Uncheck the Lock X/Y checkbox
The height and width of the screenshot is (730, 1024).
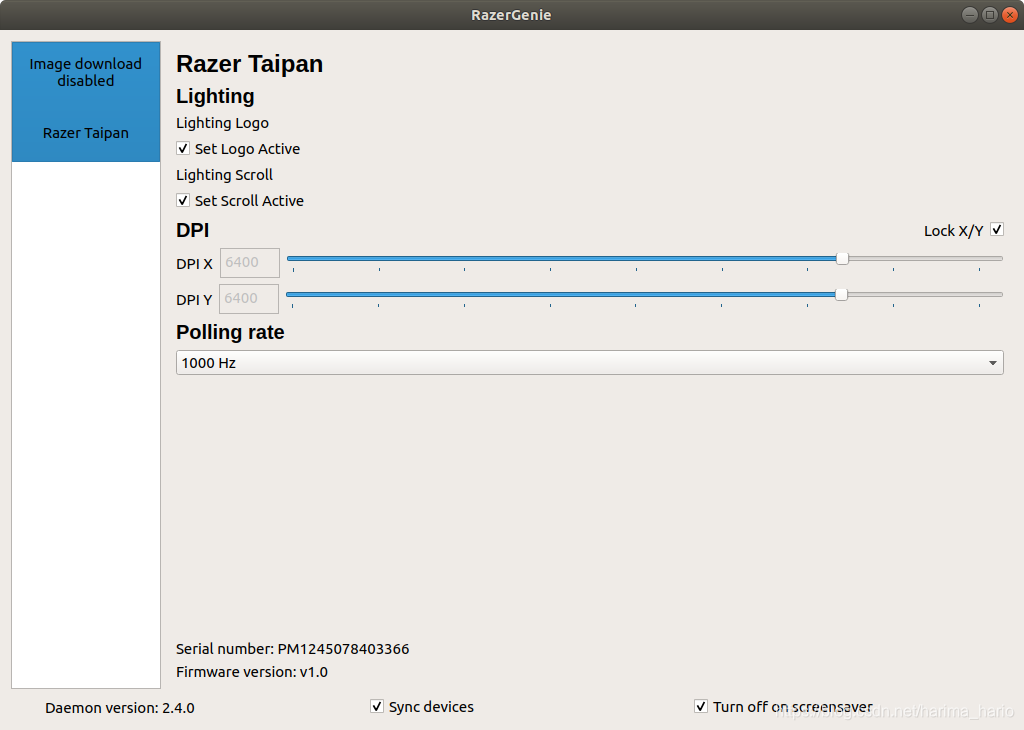[997, 230]
